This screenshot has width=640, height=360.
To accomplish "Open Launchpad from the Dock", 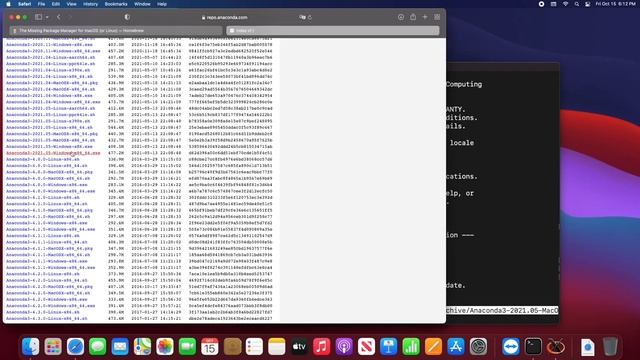I will coord(53,347).
